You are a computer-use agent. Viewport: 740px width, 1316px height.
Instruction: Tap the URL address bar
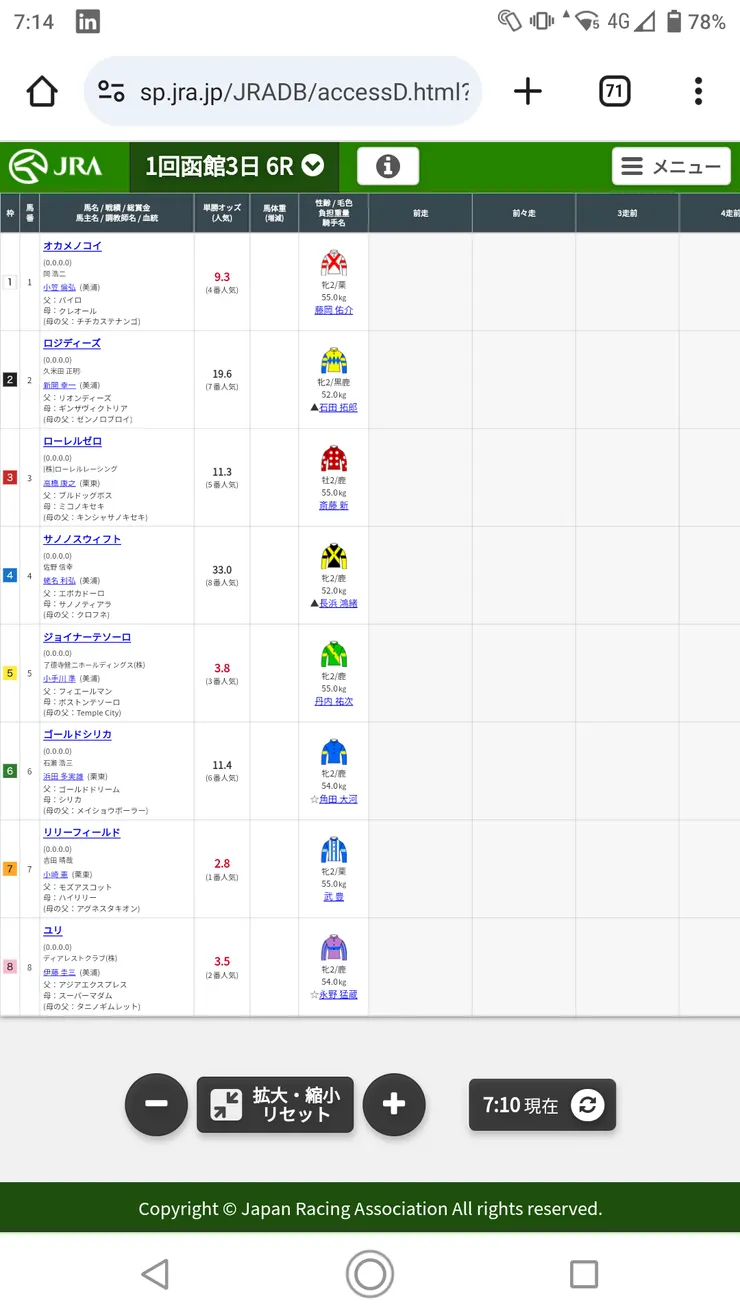click(x=300, y=92)
